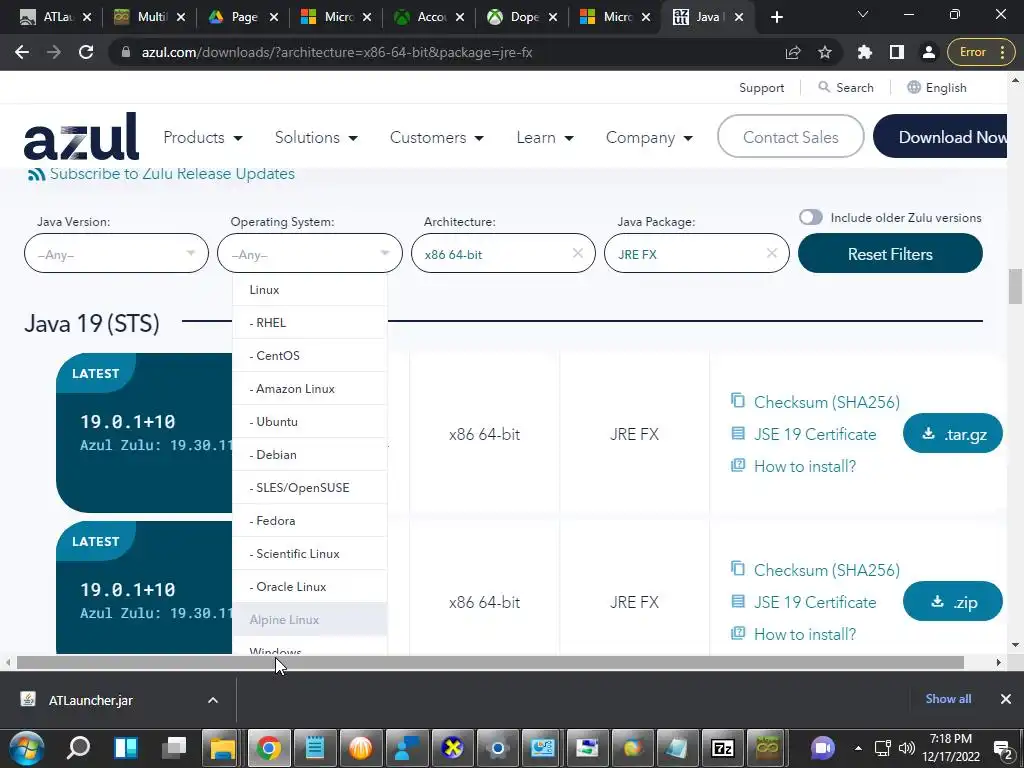Screen dimensions: 1024x768
Task: Open the side panel icon
Action: [897, 52]
